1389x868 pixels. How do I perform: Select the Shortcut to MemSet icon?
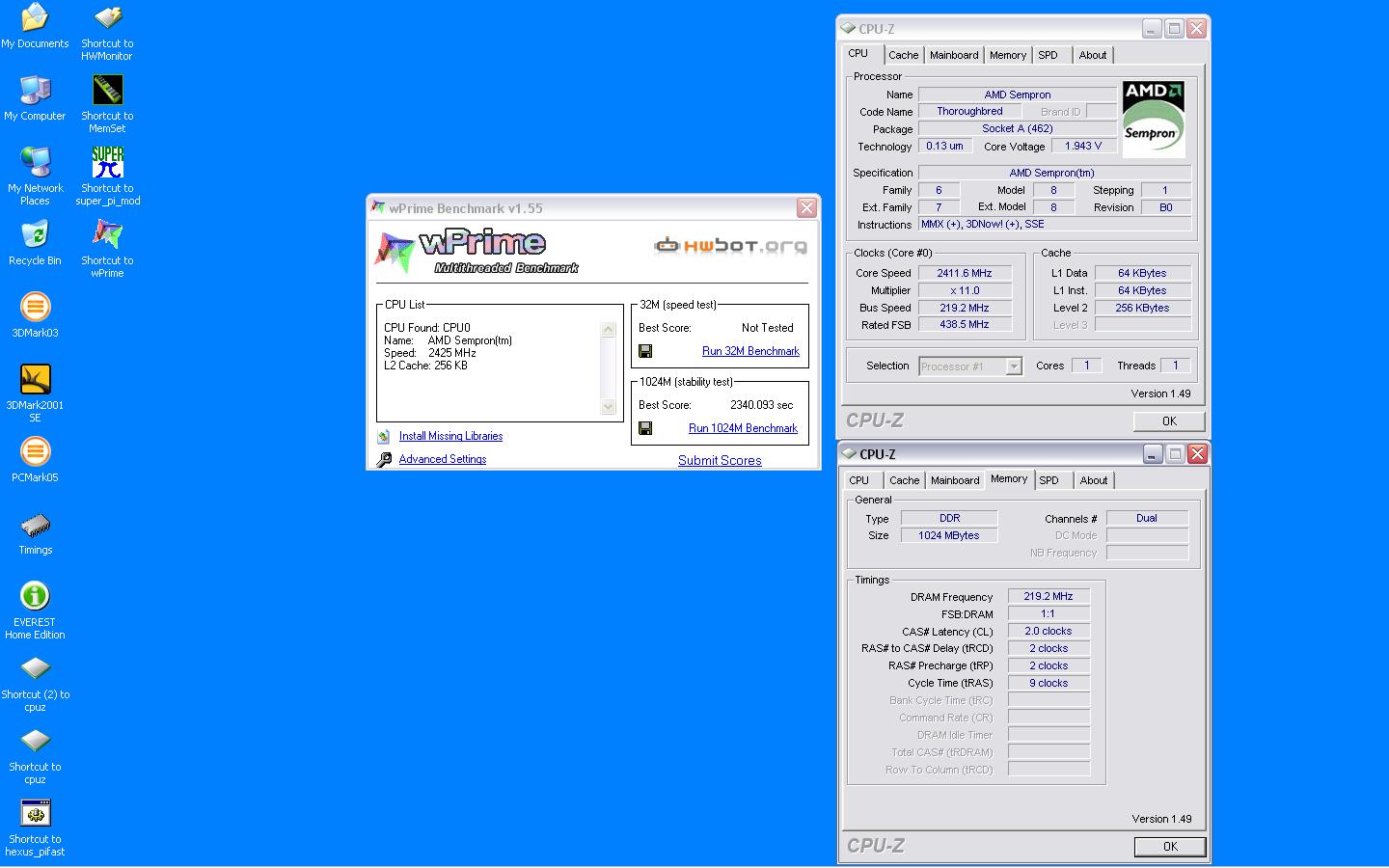pos(107,104)
